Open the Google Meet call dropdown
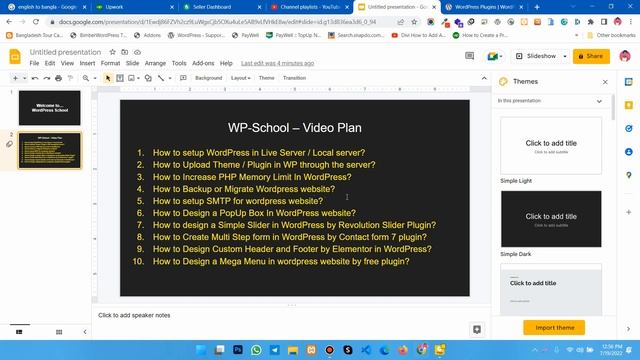The image size is (640, 360). pyautogui.click(x=495, y=56)
